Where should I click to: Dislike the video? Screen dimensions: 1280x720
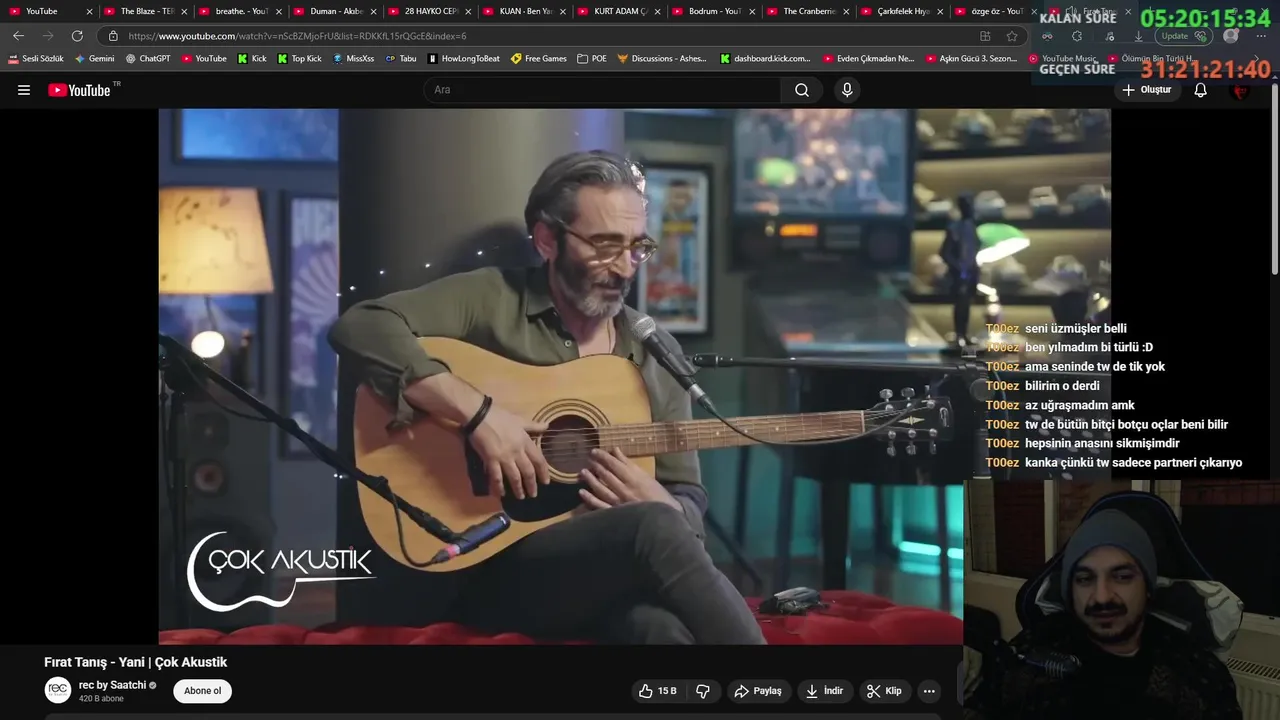[x=703, y=691]
